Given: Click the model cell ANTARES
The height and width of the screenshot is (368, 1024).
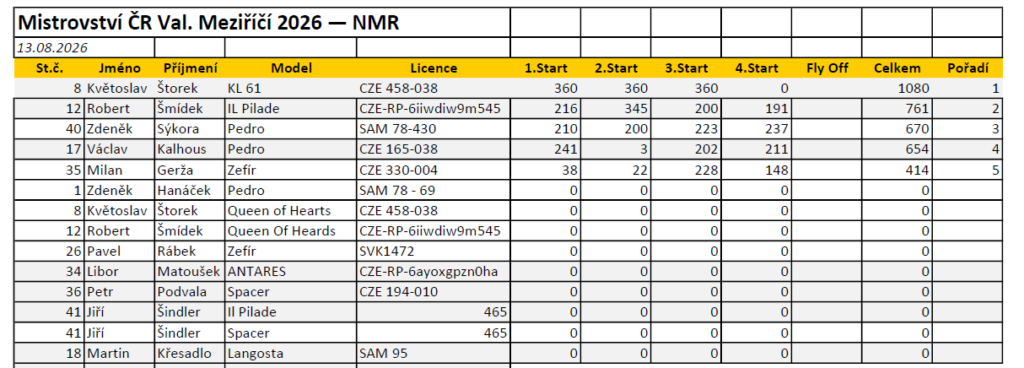Looking at the screenshot, I should coord(291,271).
